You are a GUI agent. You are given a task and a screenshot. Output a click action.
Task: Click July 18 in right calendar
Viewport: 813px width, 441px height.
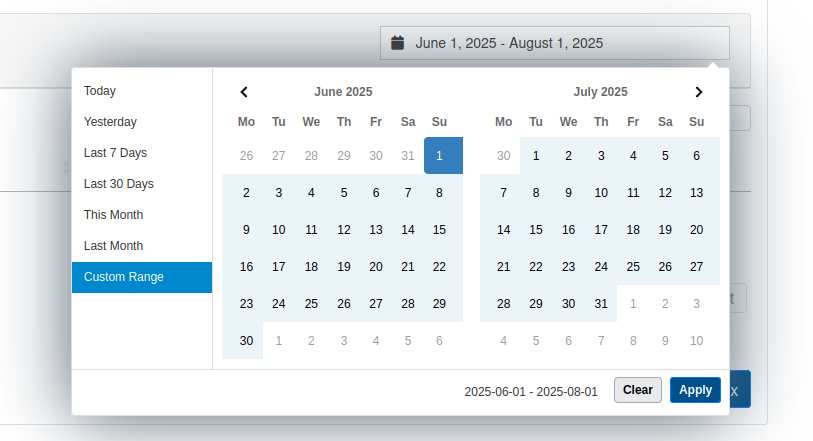[633, 230]
